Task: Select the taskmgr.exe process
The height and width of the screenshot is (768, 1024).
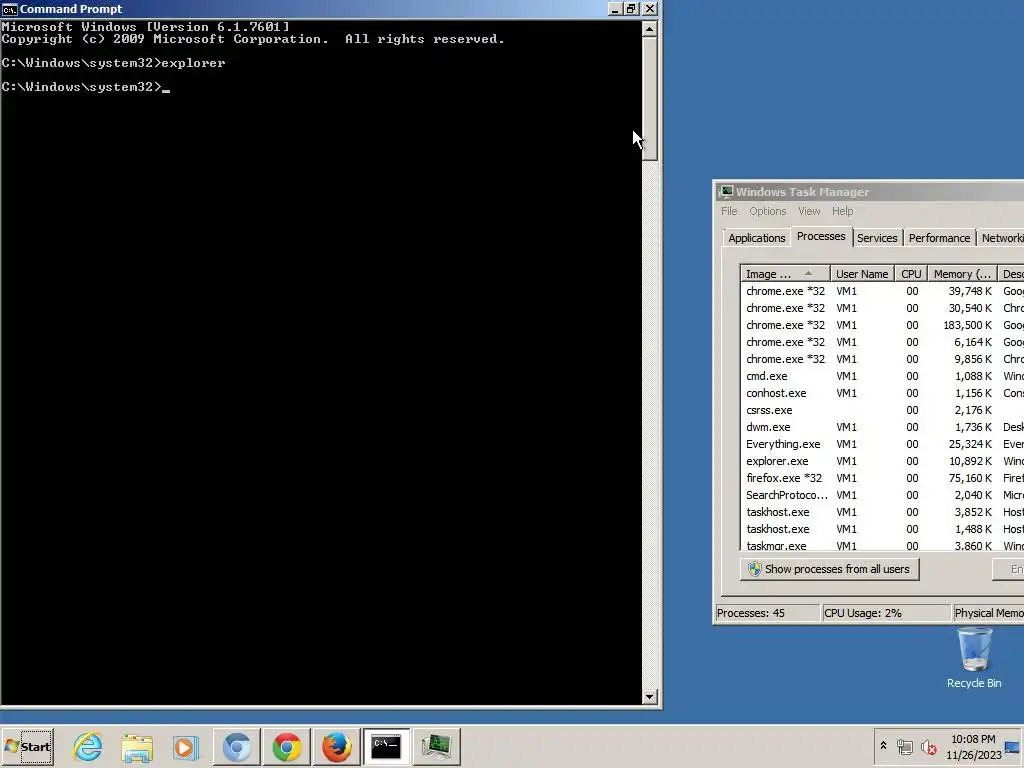Action: [x=883, y=545]
